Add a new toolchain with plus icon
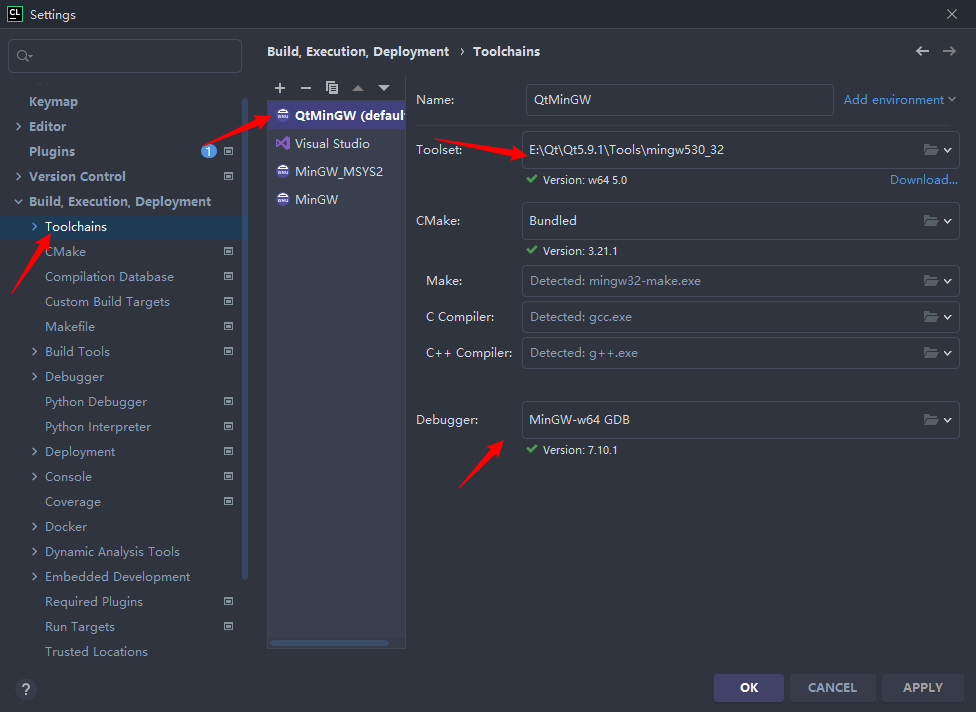The height and width of the screenshot is (712, 976). (x=280, y=88)
